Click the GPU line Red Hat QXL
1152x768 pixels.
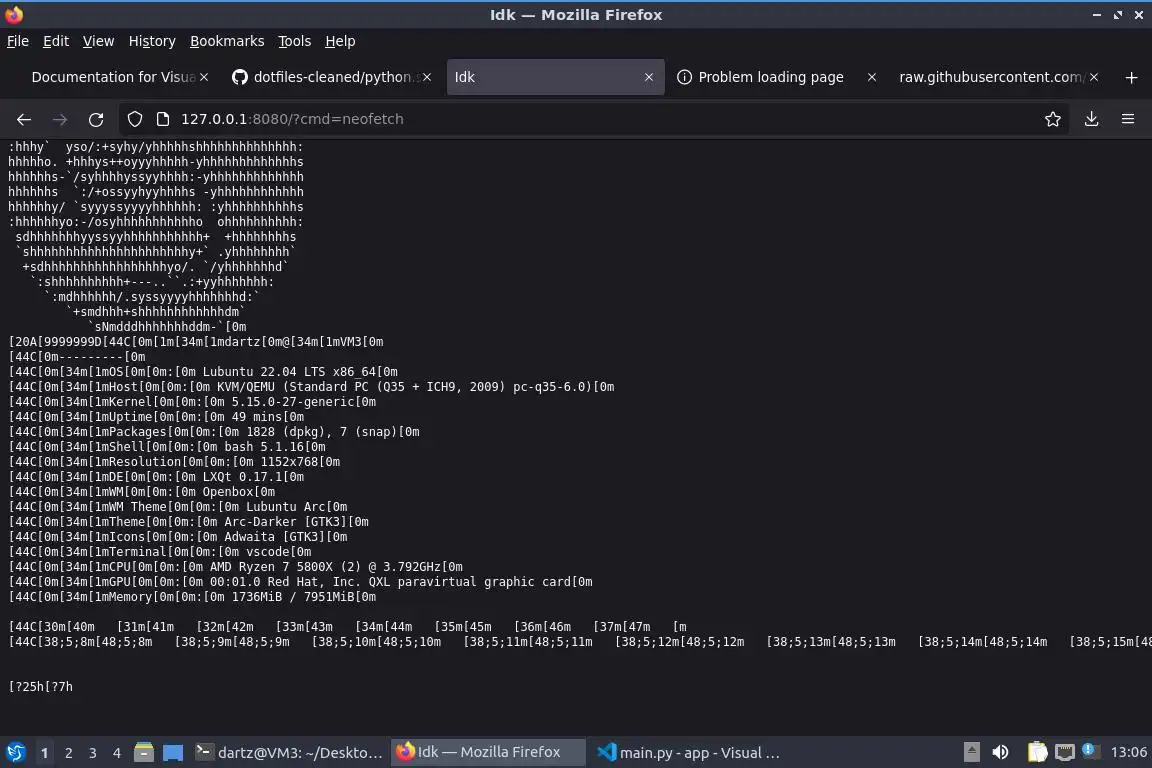click(300, 582)
